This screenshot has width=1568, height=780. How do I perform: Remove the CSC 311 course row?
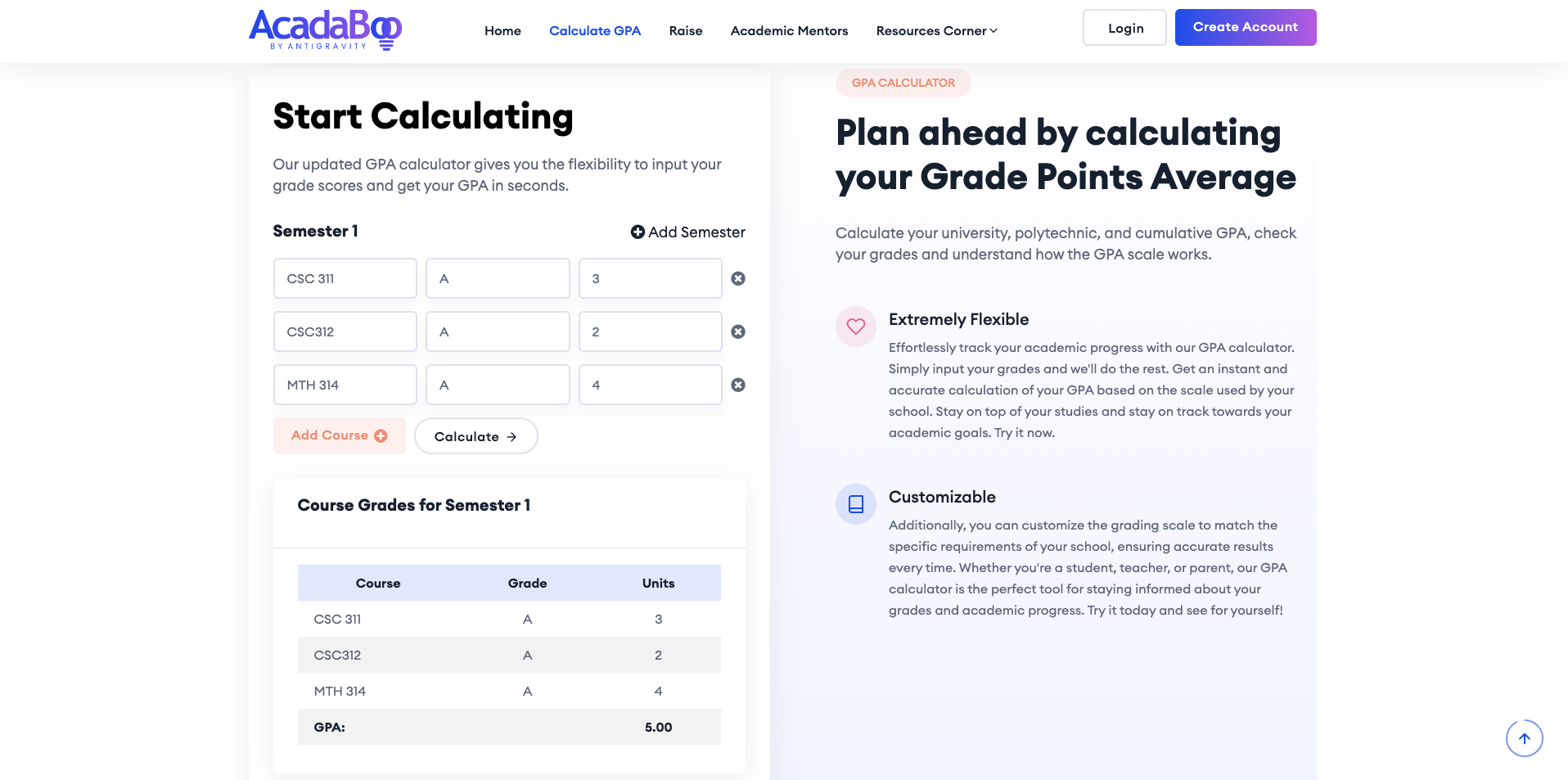pyautogui.click(x=737, y=278)
